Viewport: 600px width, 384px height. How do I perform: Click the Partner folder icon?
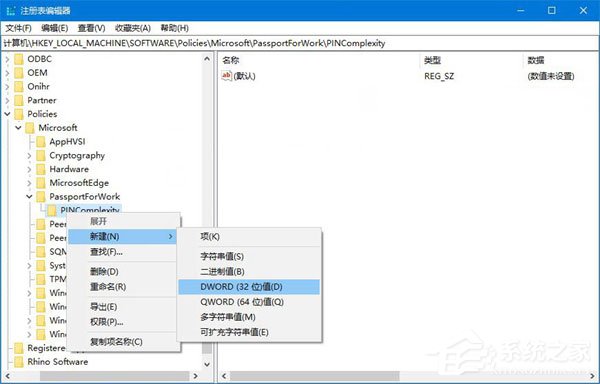coord(19,101)
